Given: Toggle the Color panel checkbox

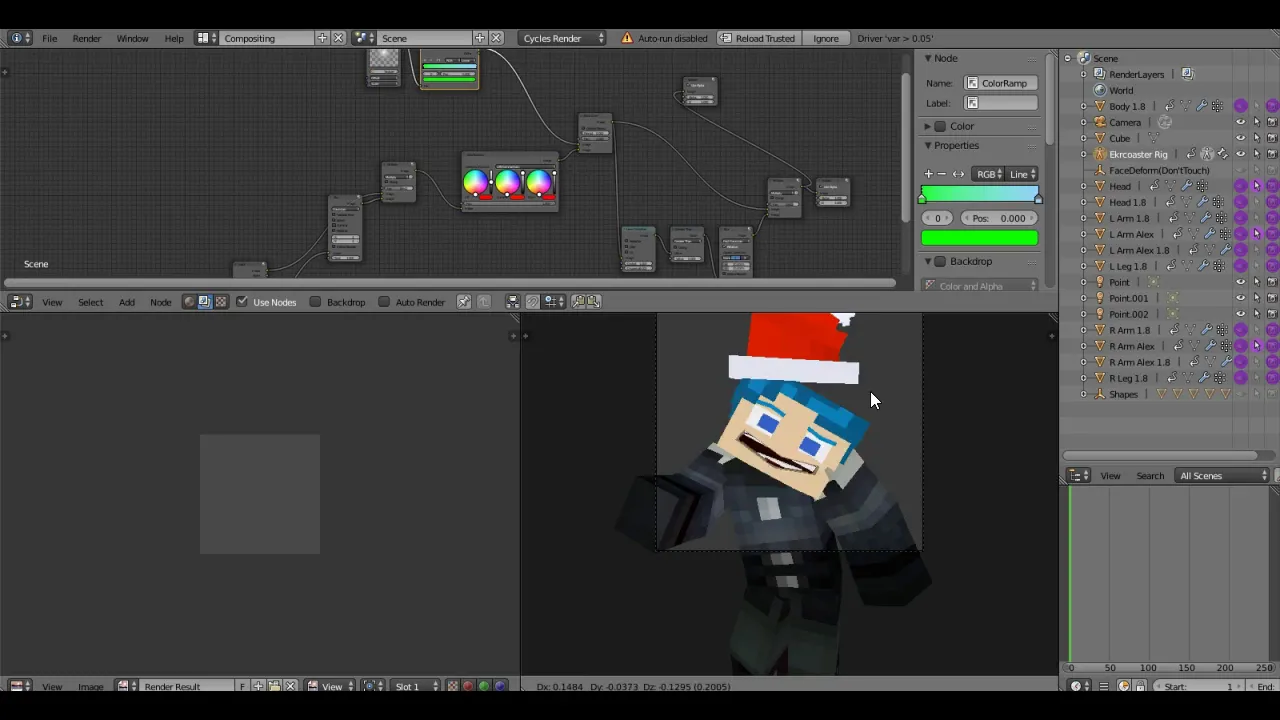Looking at the screenshot, I should 940,126.
